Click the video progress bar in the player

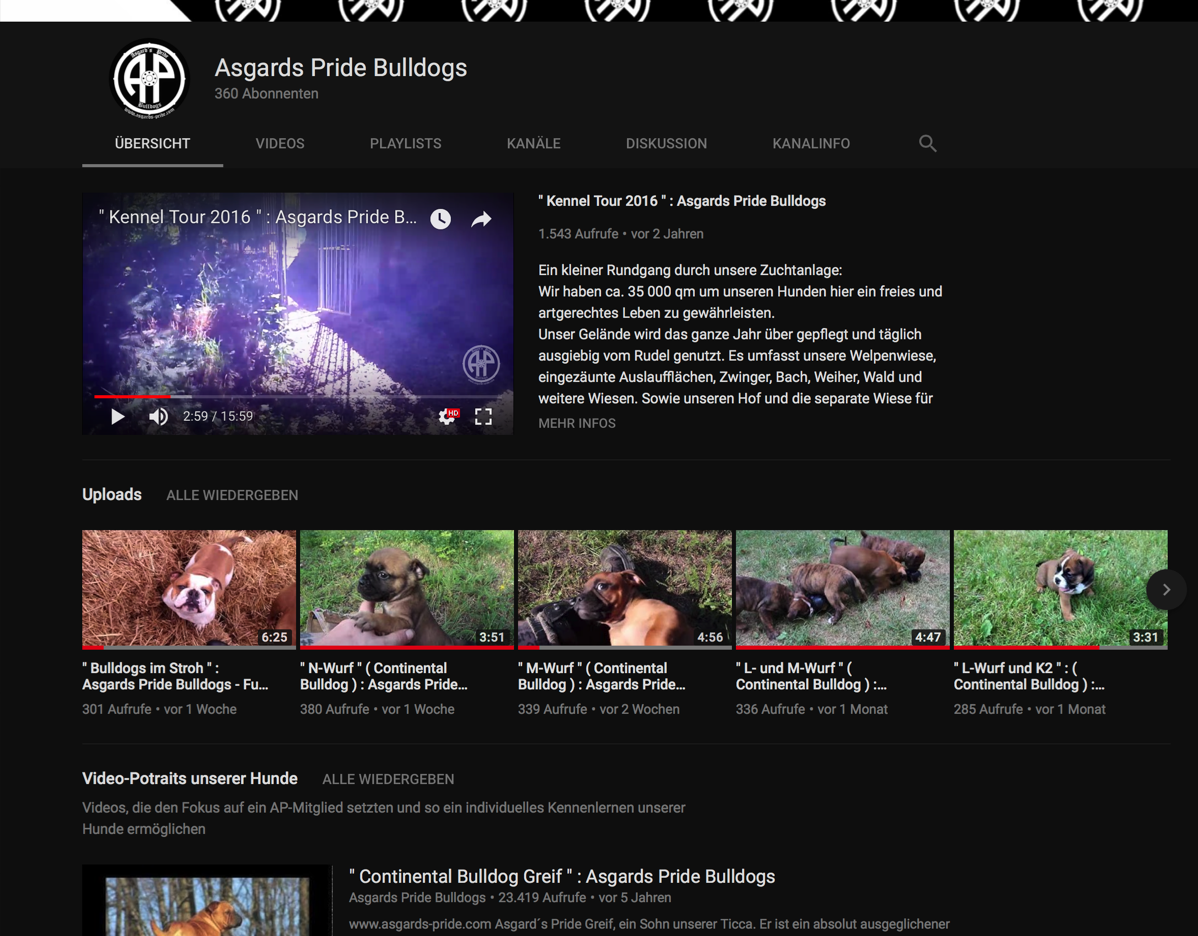click(297, 397)
